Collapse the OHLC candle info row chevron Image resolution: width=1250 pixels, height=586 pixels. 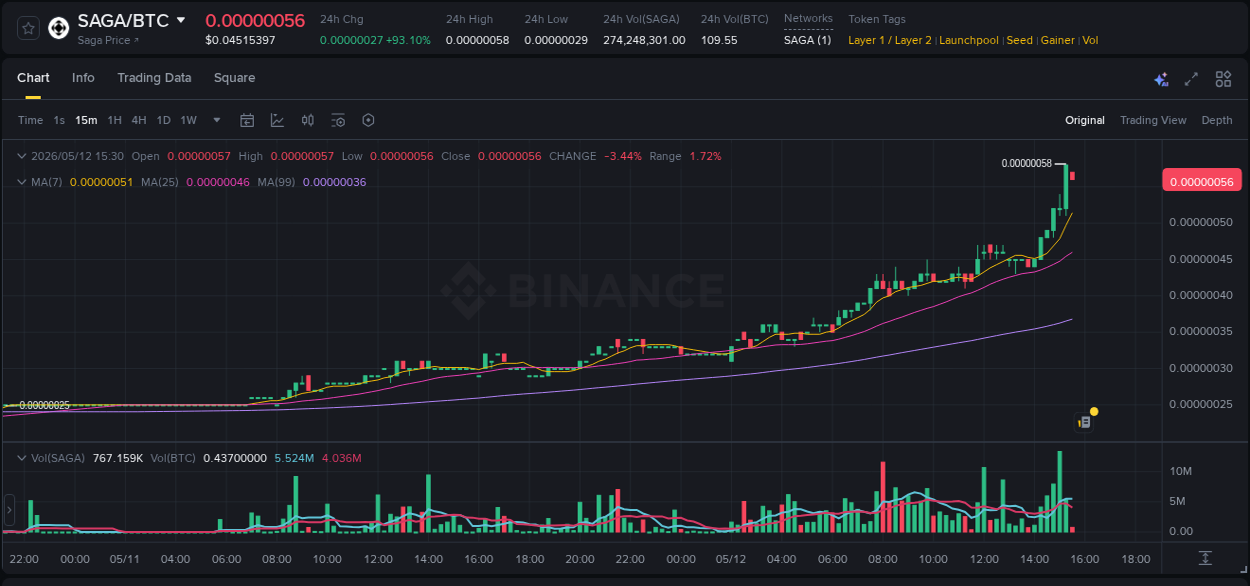coord(21,156)
